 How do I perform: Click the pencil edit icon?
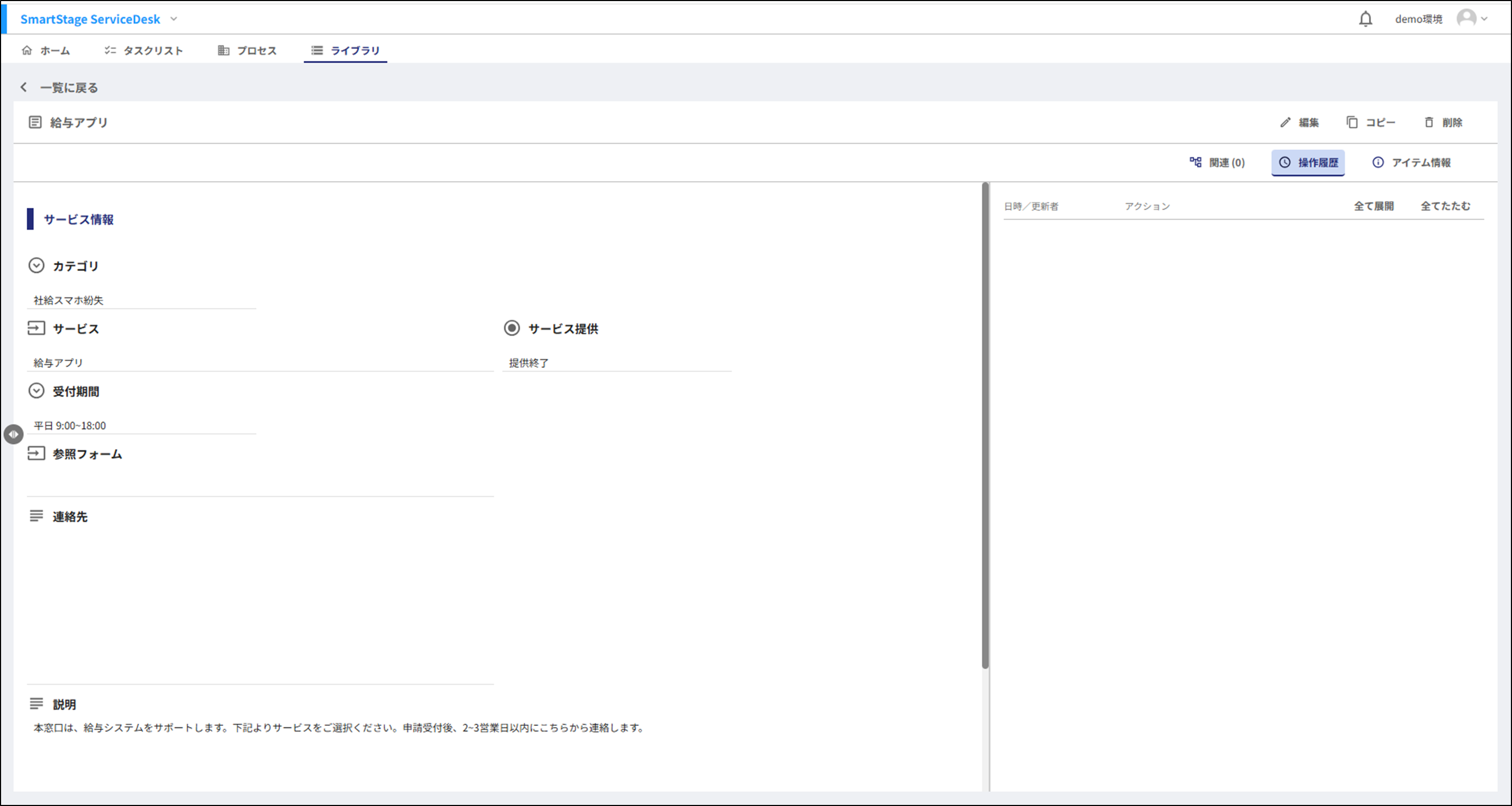point(1286,122)
